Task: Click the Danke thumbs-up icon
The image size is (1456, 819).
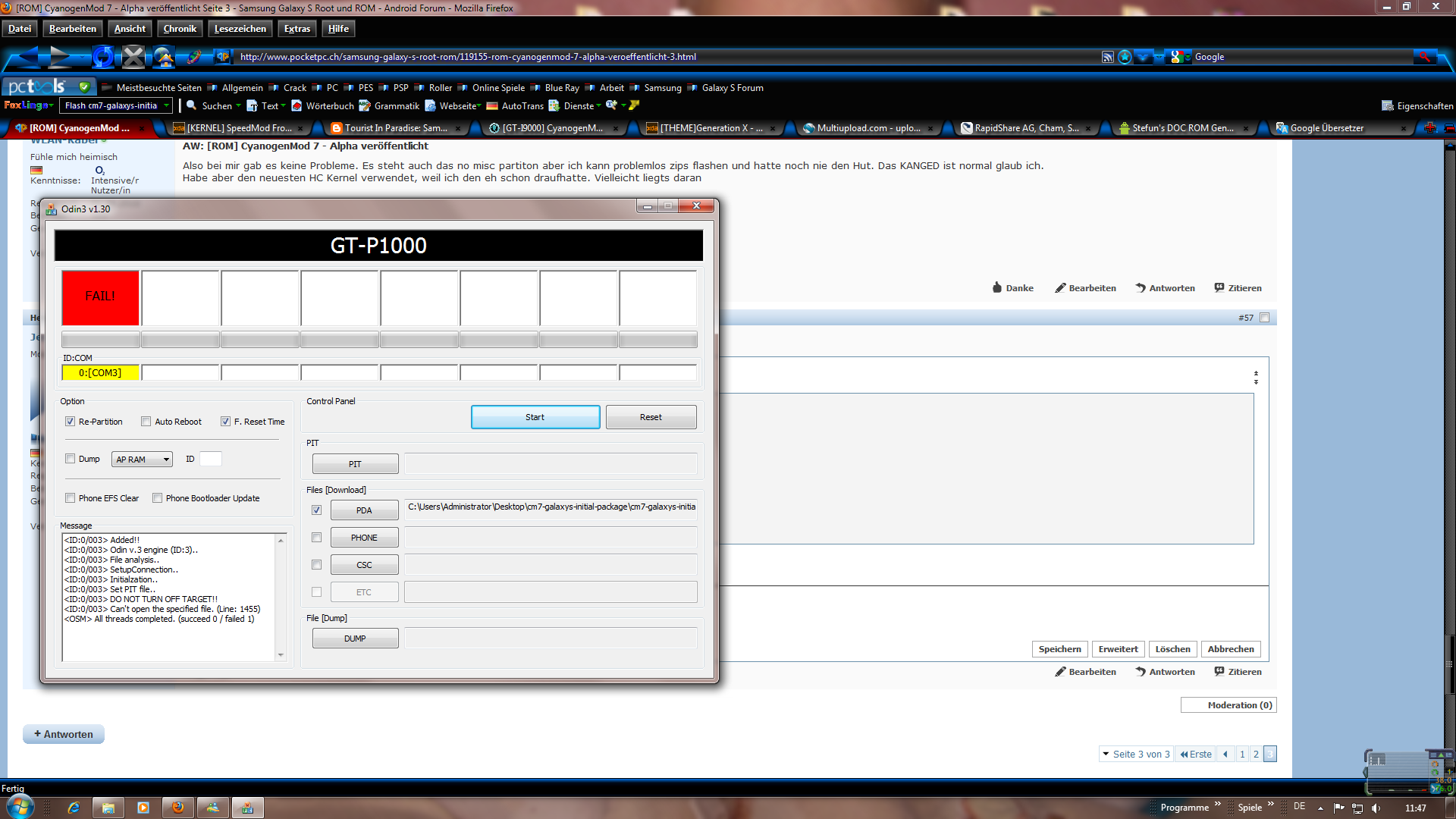Action: click(x=997, y=287)
